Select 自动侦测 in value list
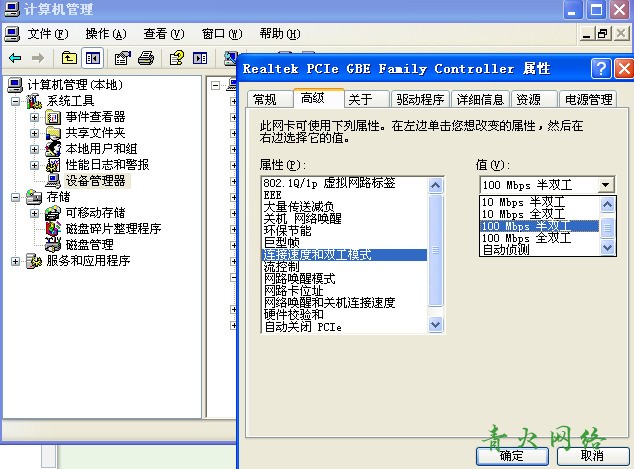The height and width of the screenshot is (469, 634). point(539,250)
